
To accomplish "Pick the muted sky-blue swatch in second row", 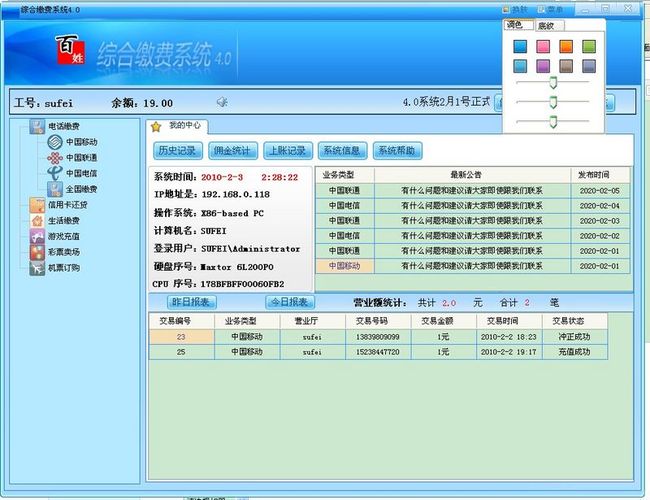I will click(520, 66).
